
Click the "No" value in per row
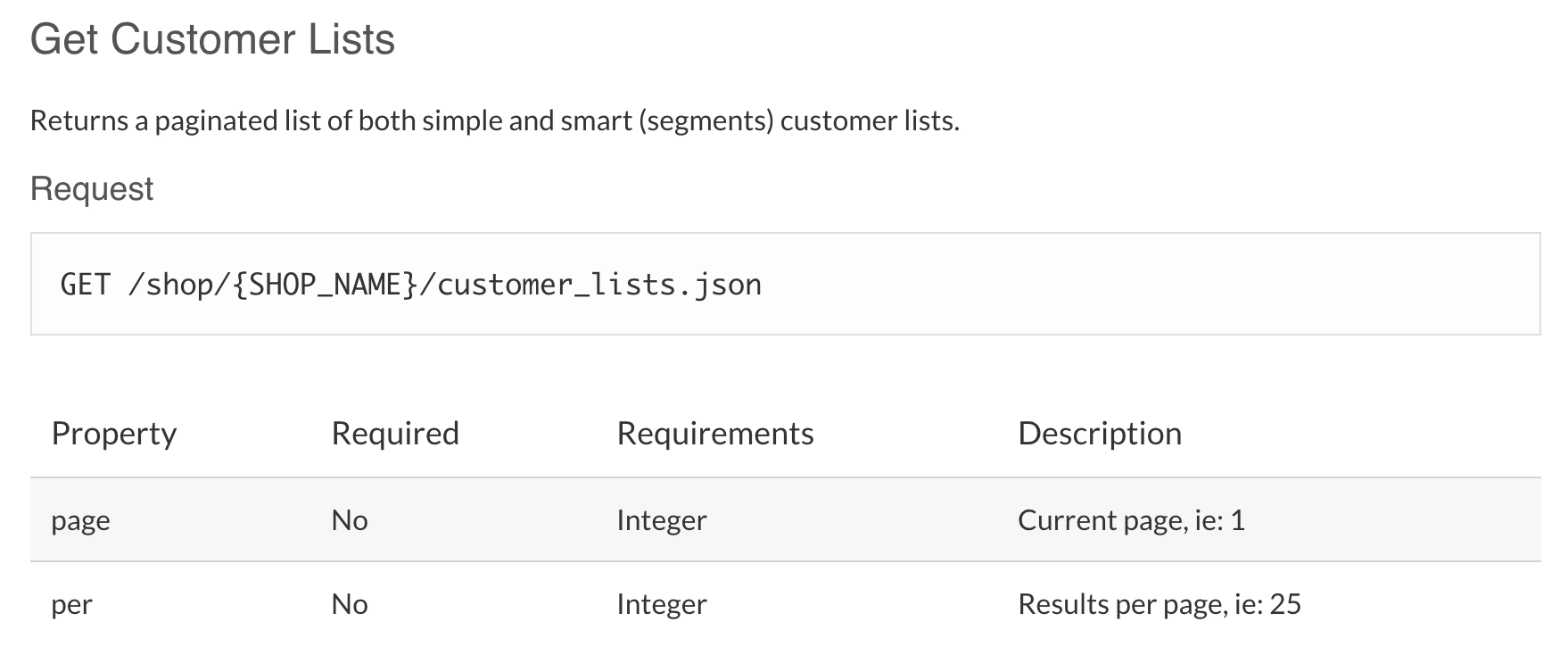[350, 605]
